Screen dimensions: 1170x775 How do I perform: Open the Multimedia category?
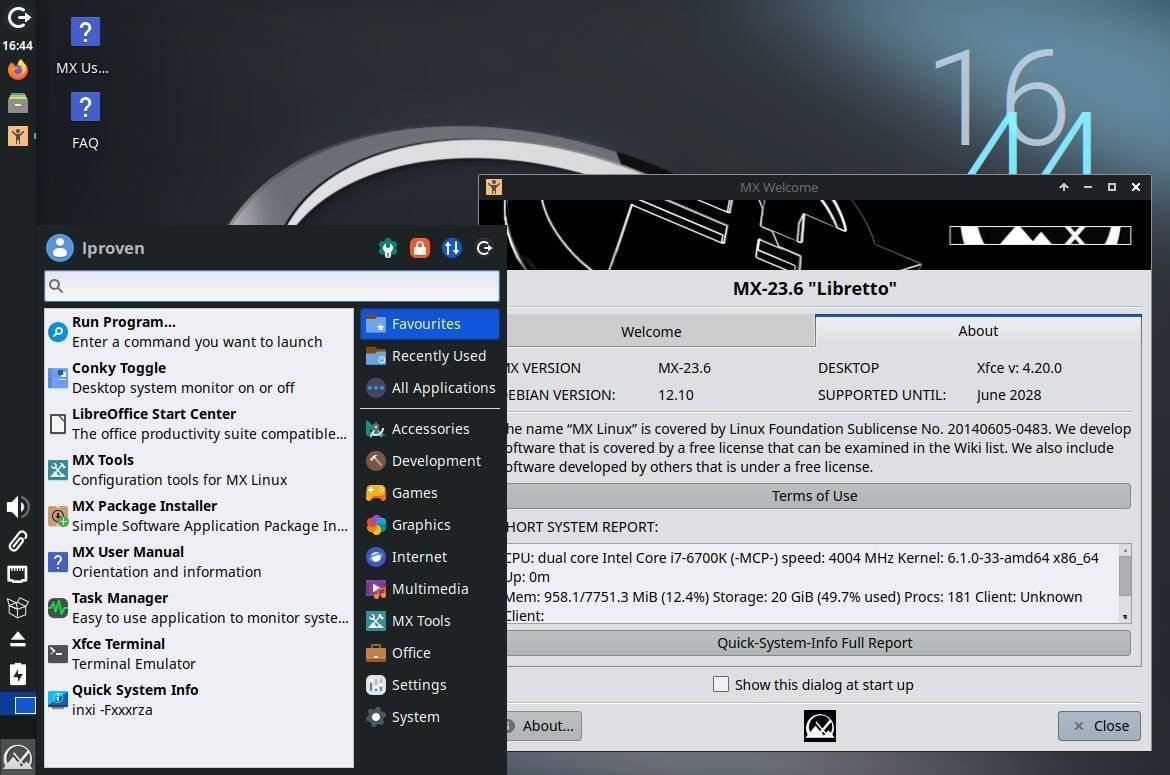[x=430, y=589]
